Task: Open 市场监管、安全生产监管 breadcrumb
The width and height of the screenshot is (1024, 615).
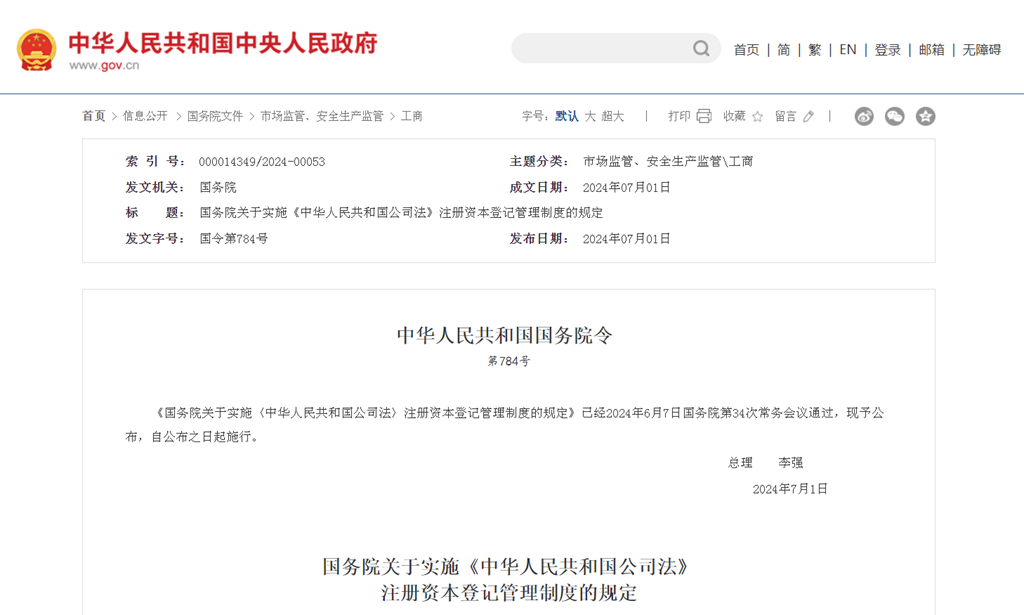Action: [x=322, y=116]
